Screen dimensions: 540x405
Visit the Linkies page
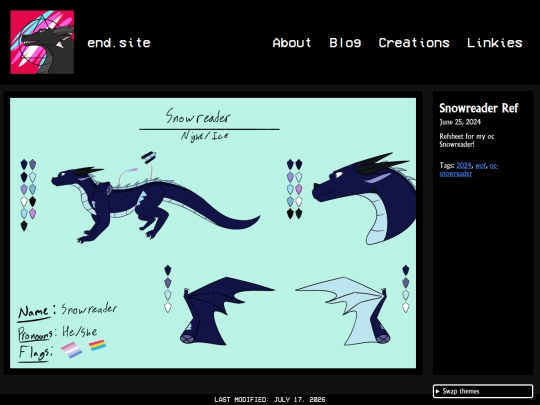[x=495, y=43]
